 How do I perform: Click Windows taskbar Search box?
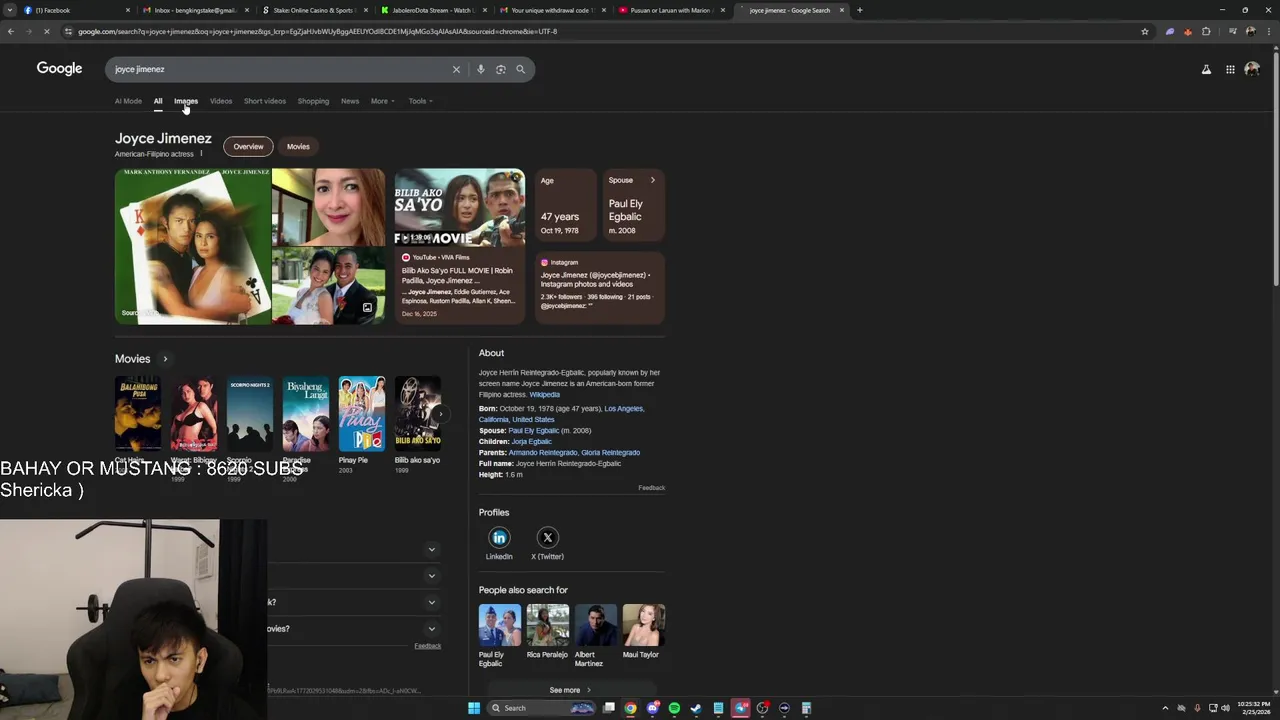540,708
